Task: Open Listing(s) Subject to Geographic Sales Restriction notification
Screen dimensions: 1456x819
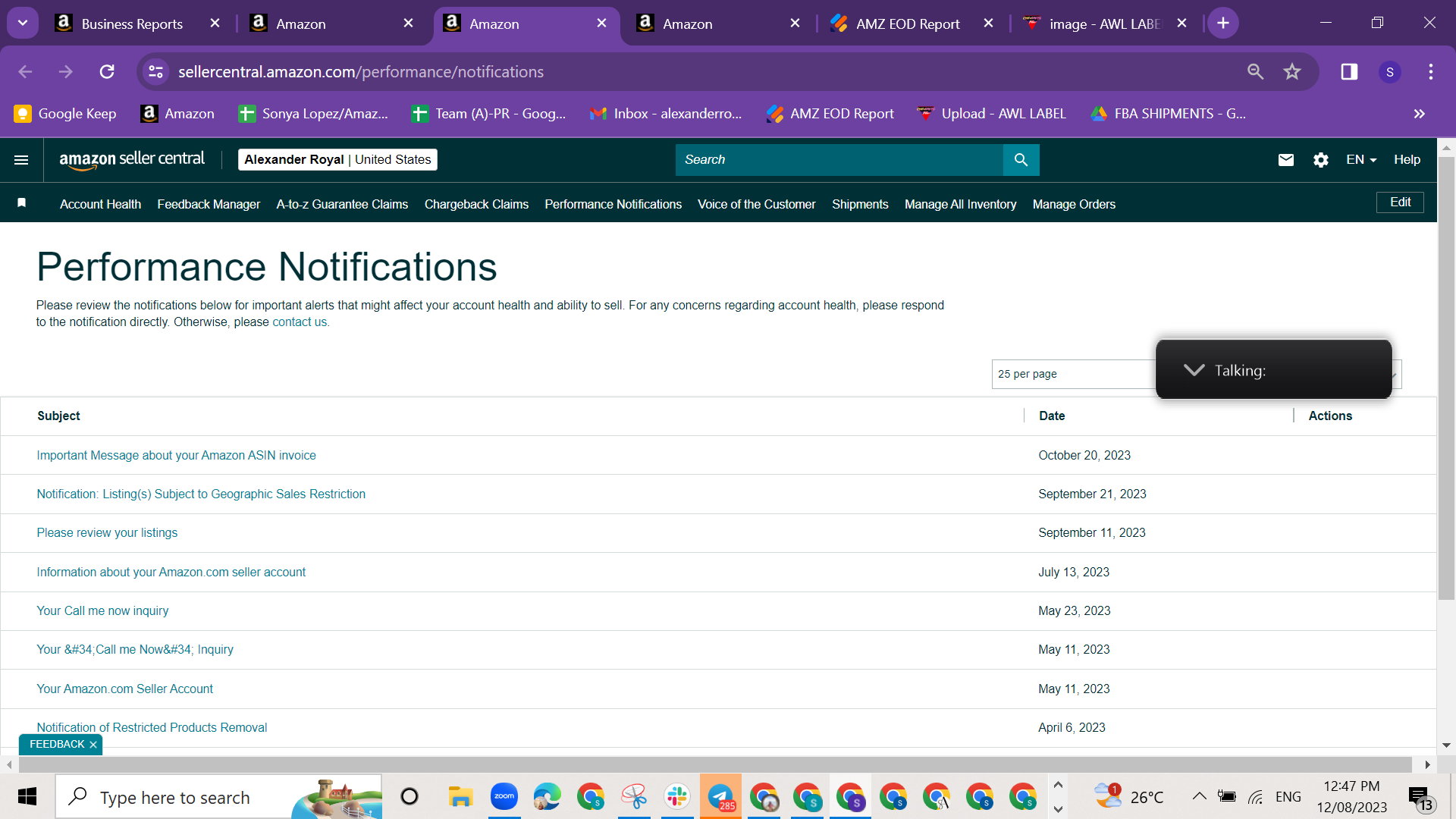Action: tap(201, 494)
